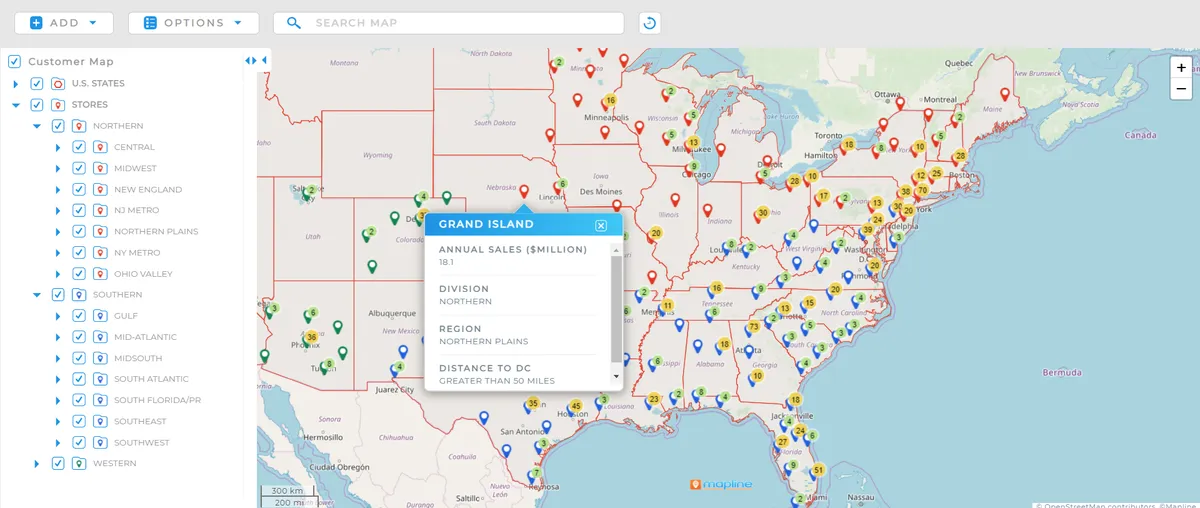
Task: Zoom out with the minus button
Action: 1181,89
